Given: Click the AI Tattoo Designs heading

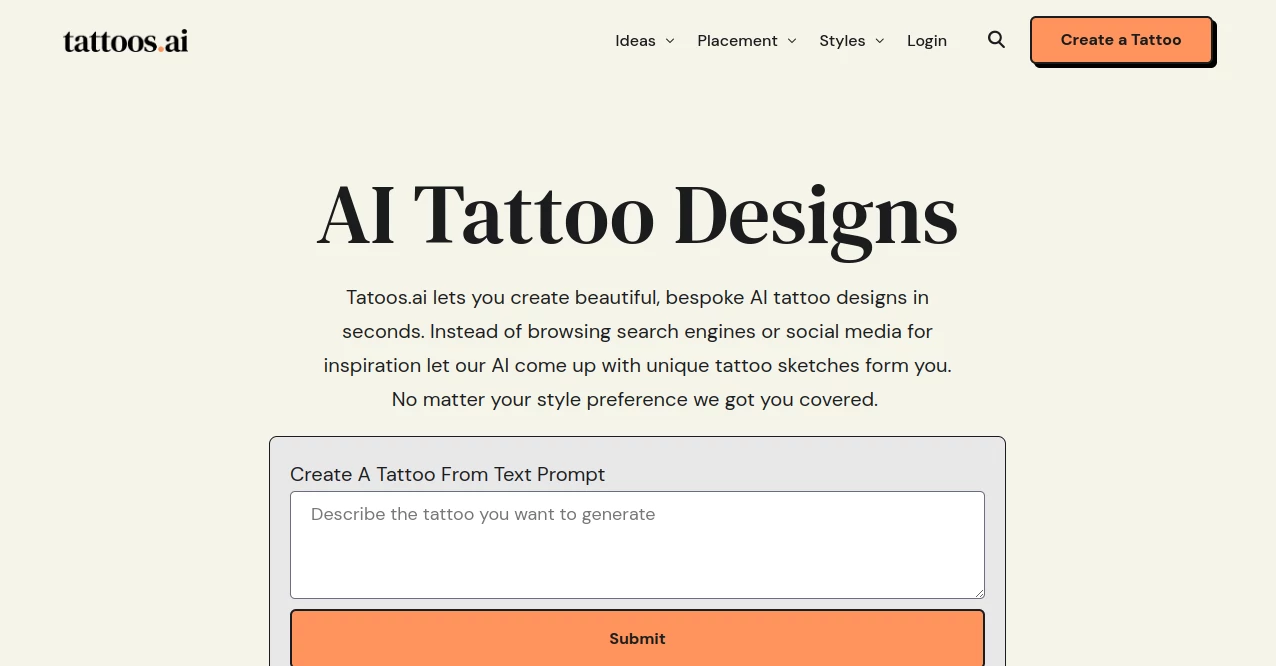Looking at the screenshot, I should coord(637,213).
